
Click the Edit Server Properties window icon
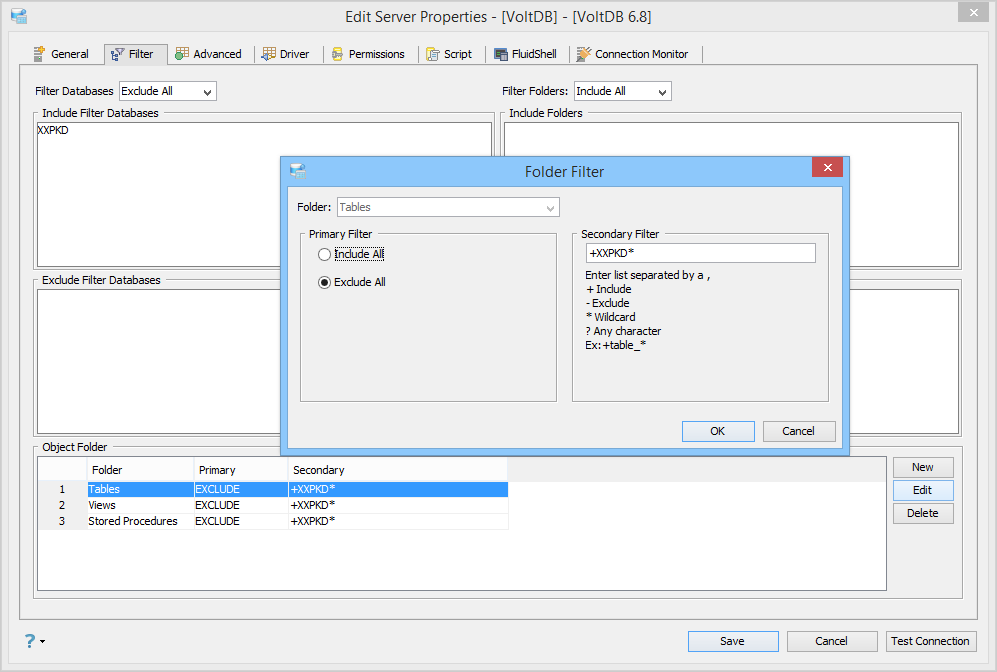pyautogui.click(x=19, y=16)
